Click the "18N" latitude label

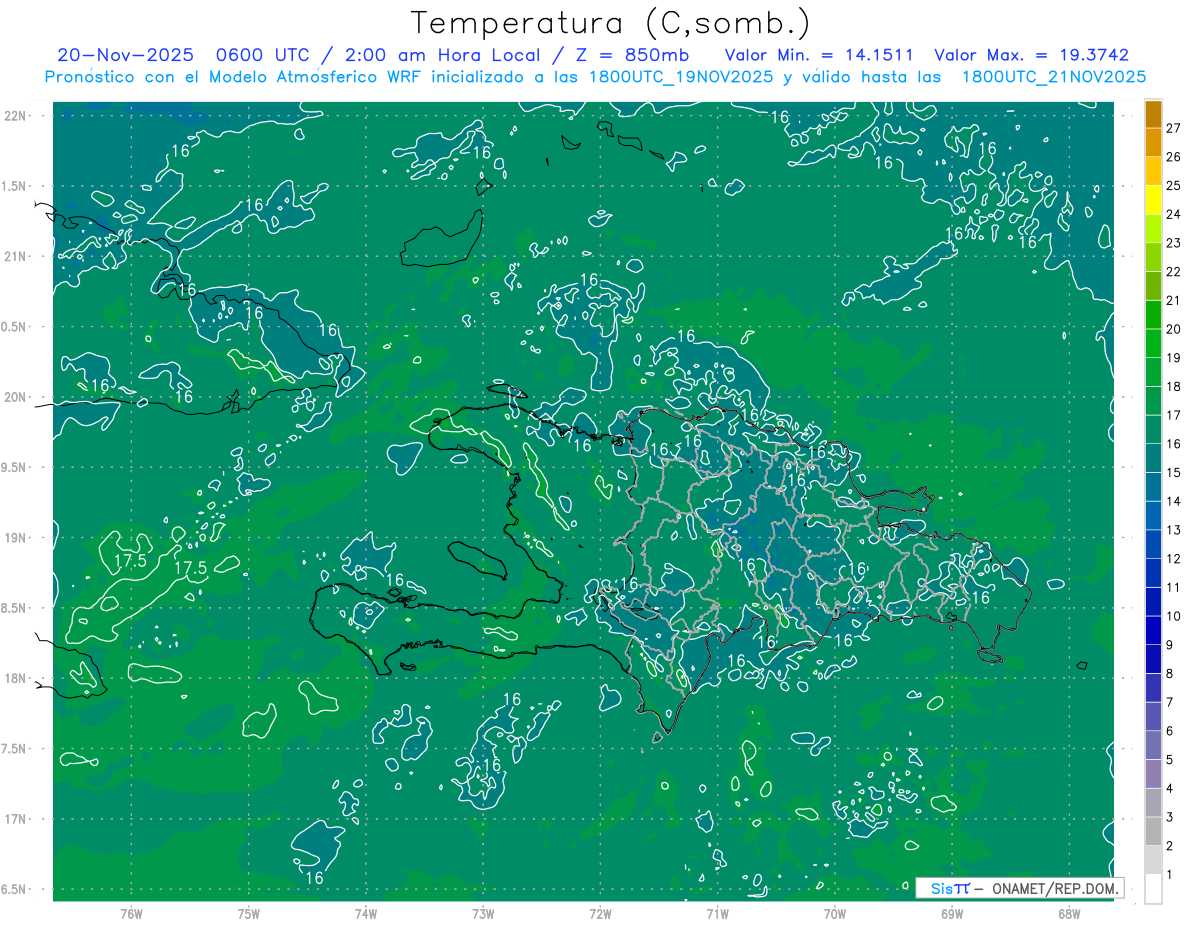tap(16, 678)
